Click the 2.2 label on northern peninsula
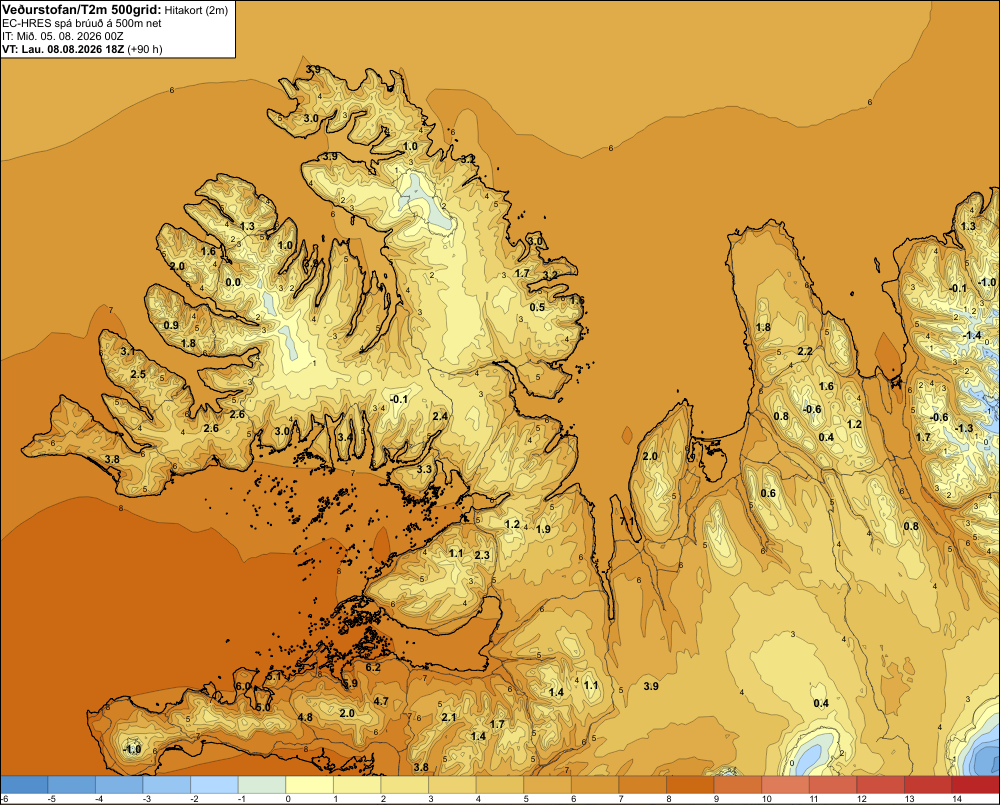 [805, 351]
